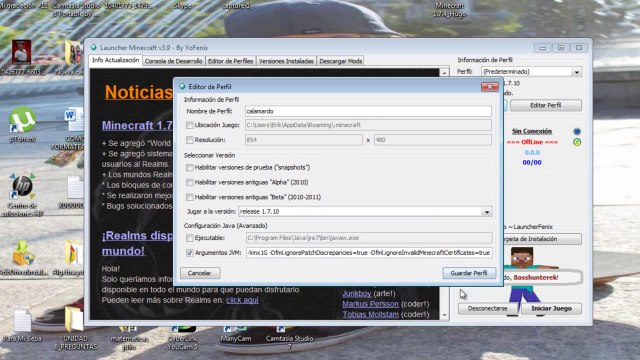Enable old Beta (2010-2011) versions checkbox
The height and width of the screenshot is (360, 640).
tap(189, 197)
